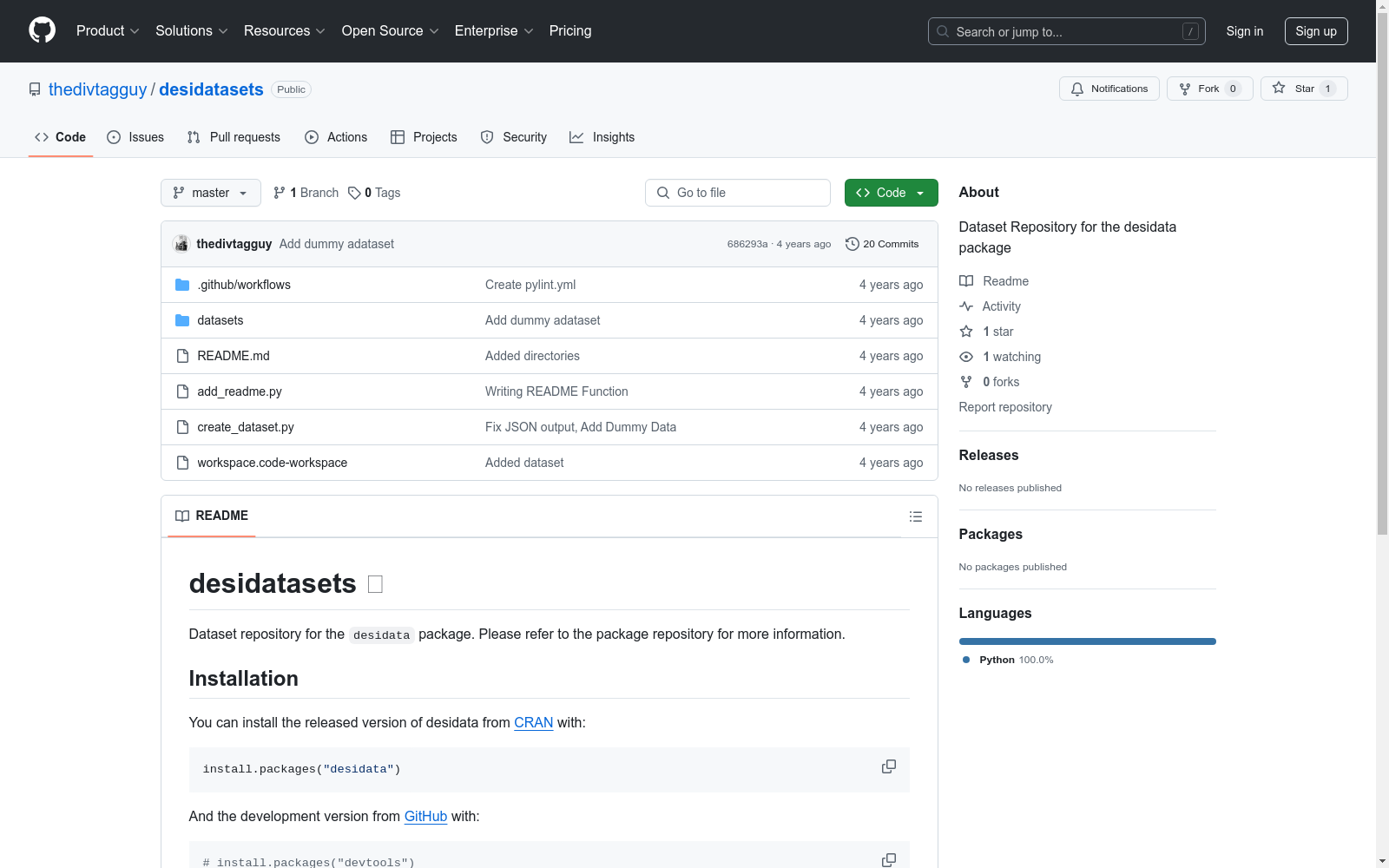The width and height of the screenshot is (1389, 868).
Task: Open the master branch selector
Action: 211,193
